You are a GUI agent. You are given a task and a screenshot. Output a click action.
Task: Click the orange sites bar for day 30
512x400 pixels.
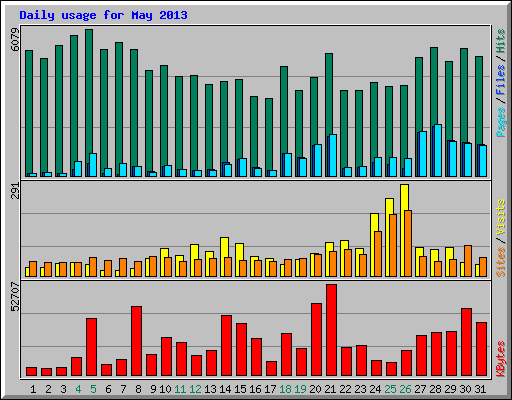pos(468,261)
